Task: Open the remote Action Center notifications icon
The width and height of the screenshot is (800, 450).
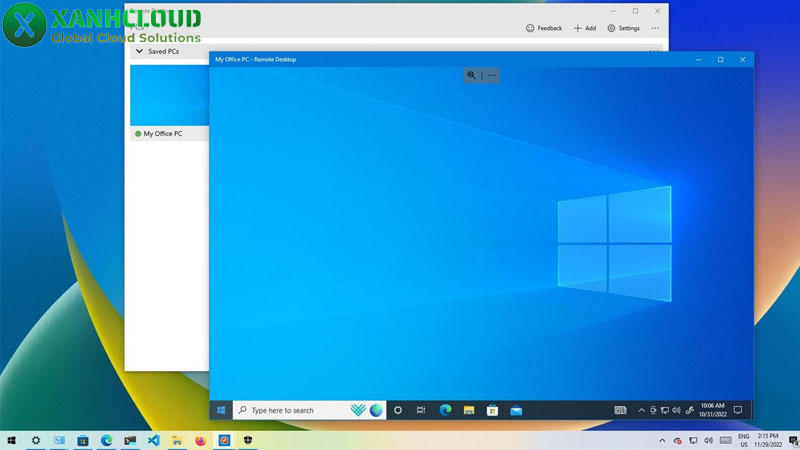Action: 738,410
